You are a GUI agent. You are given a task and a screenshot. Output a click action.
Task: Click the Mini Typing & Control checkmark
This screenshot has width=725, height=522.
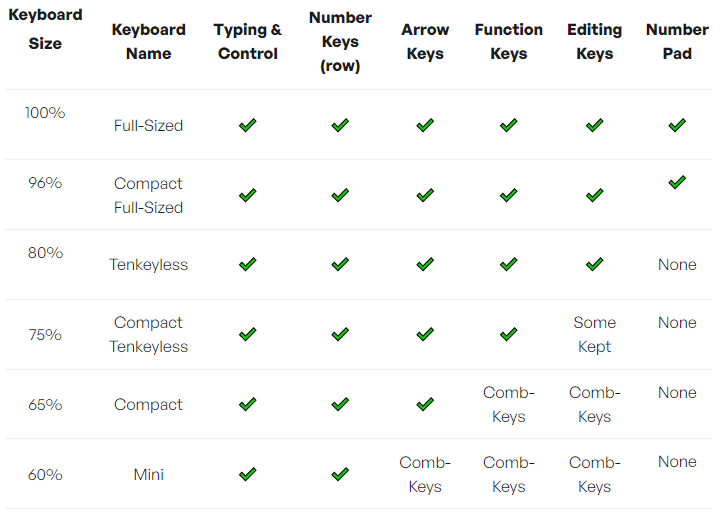click(x=248, y=474)
